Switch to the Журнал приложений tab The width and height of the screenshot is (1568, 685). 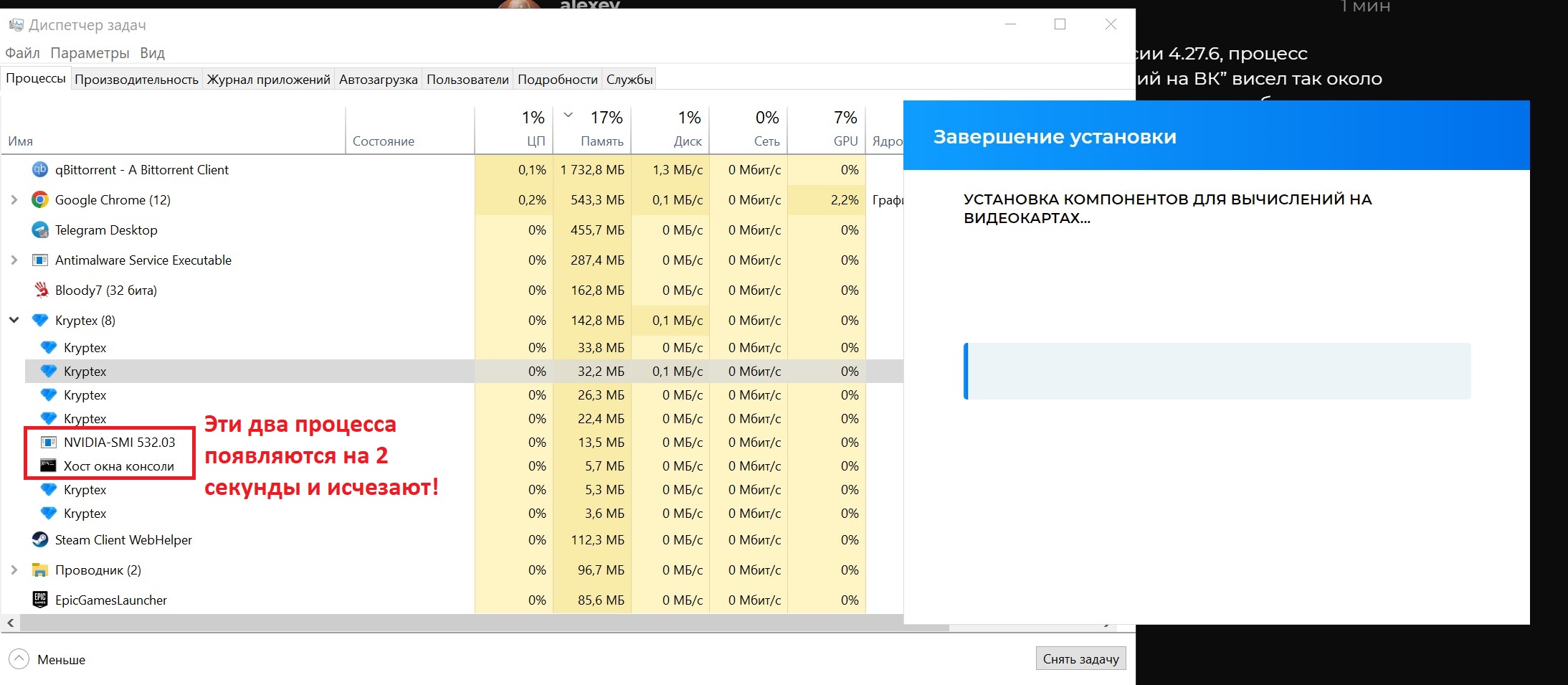coord(269,80)
